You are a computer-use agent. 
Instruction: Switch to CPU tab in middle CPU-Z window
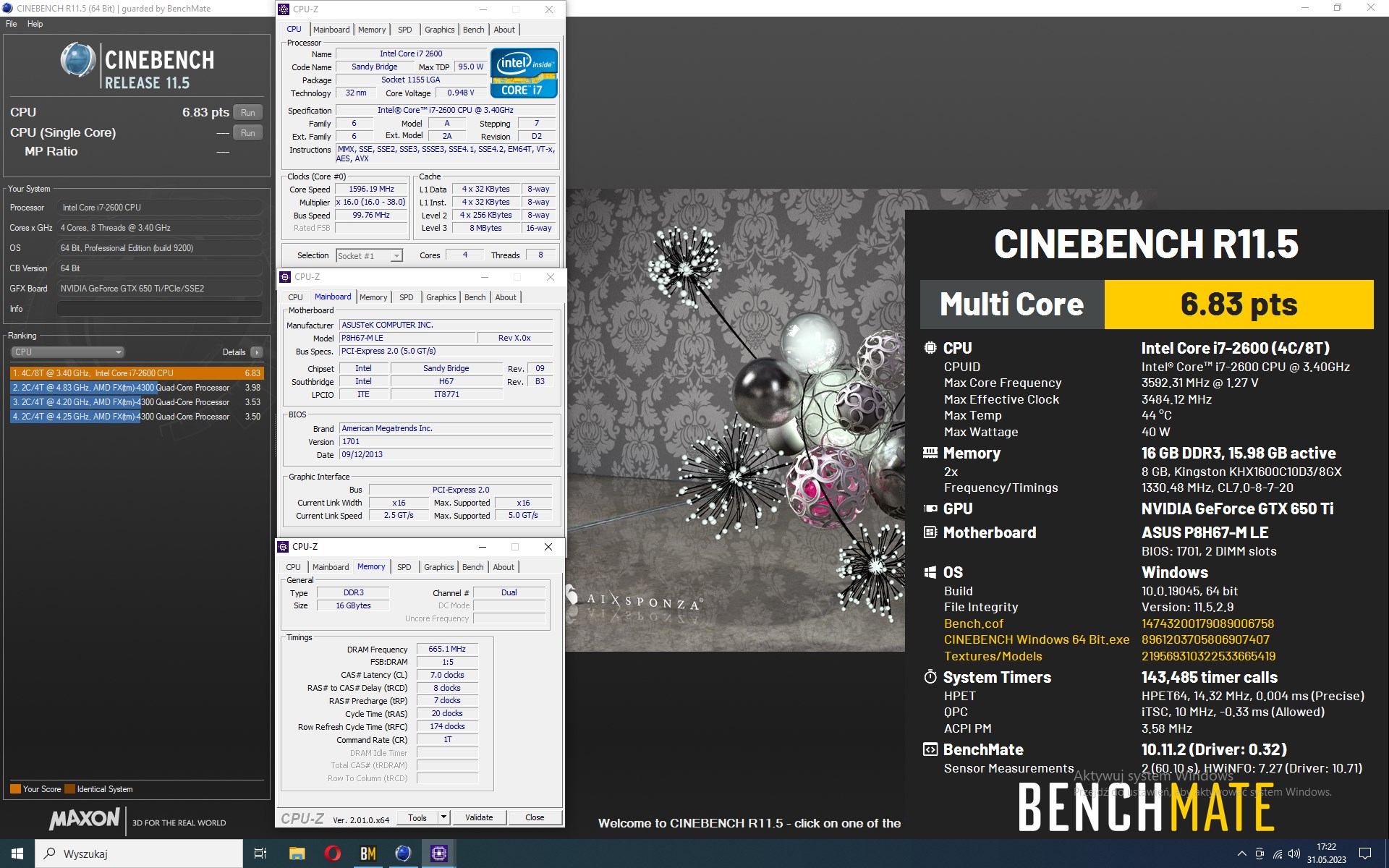pos(296,297)
